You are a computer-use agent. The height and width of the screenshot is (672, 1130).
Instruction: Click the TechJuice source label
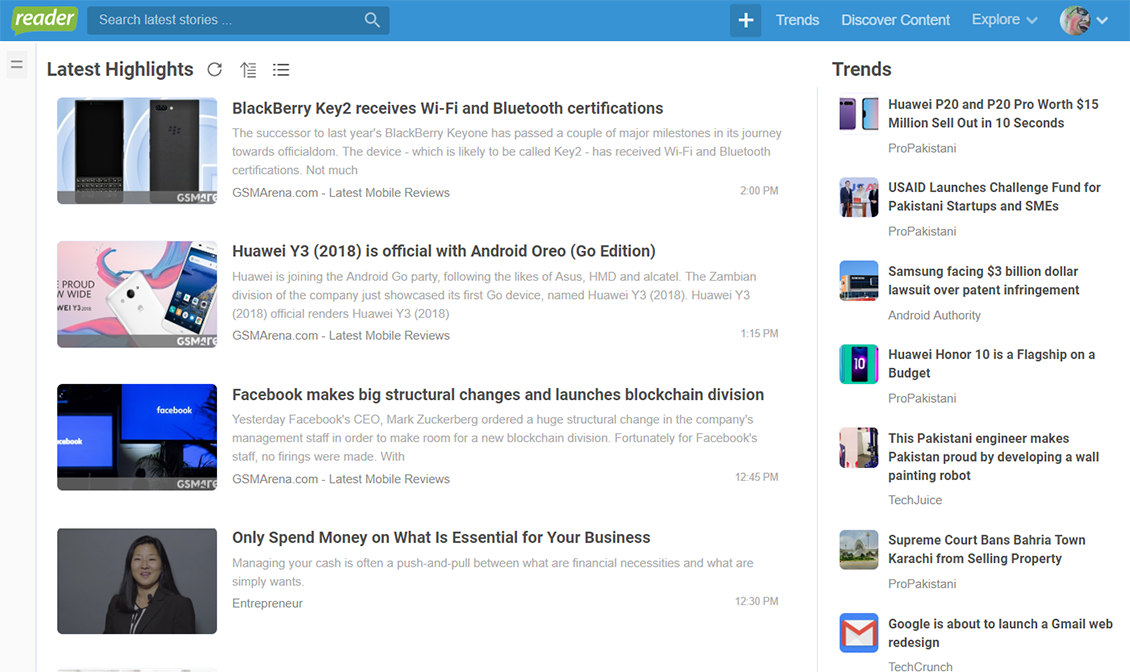[915, 500]
